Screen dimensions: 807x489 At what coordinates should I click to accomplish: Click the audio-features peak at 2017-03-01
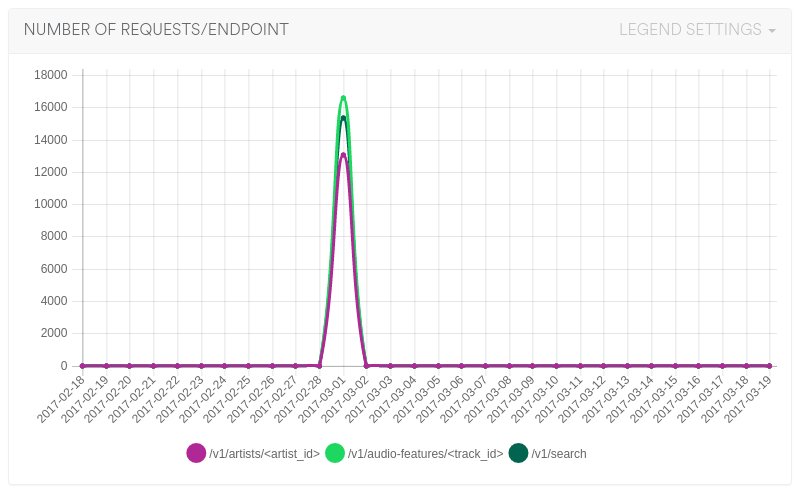point(343,97)
